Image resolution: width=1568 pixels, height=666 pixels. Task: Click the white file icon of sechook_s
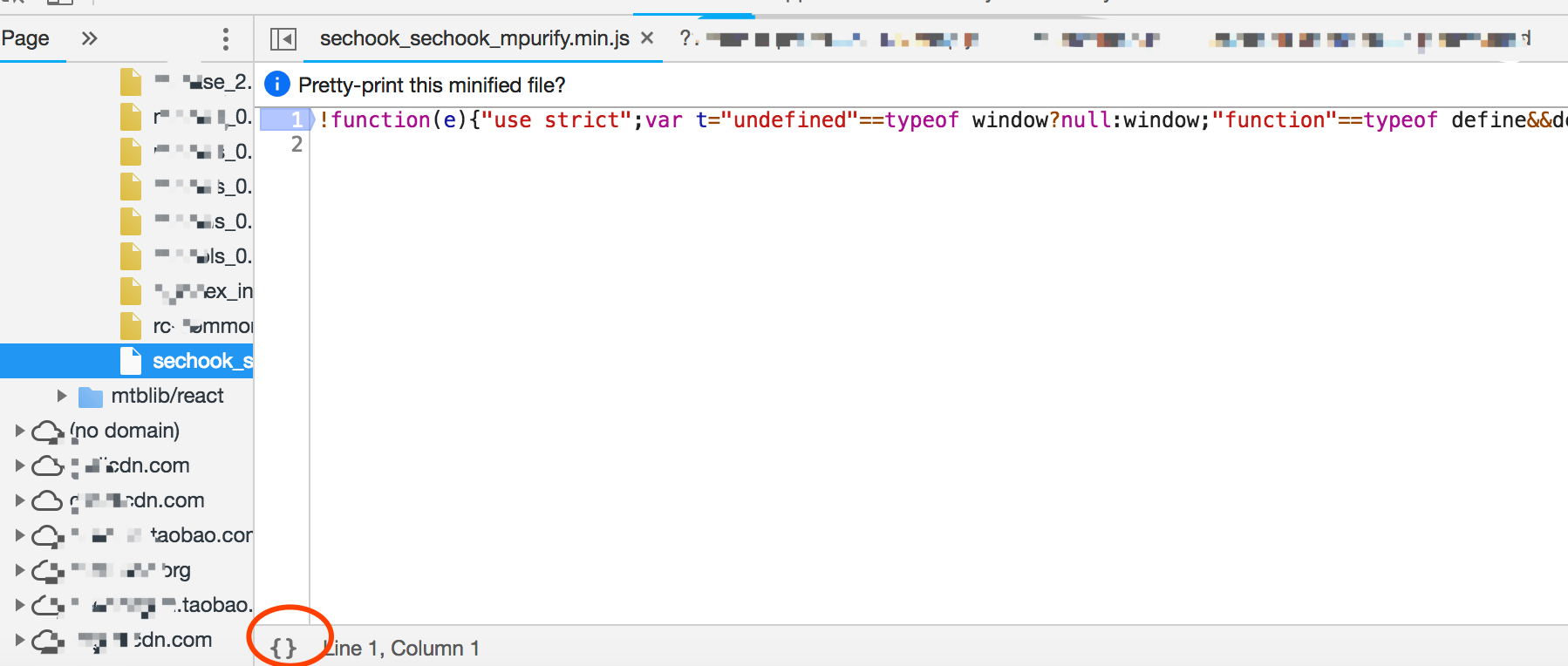131,361
